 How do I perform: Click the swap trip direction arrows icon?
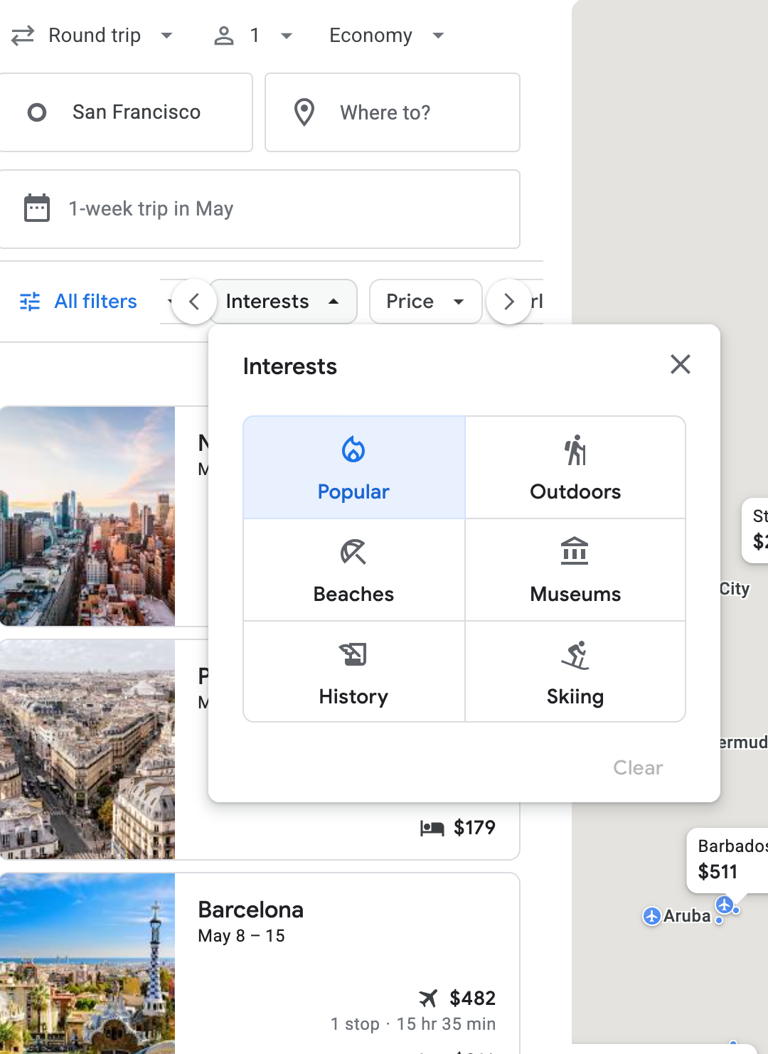pyautogui.click(x=22, y=35)
